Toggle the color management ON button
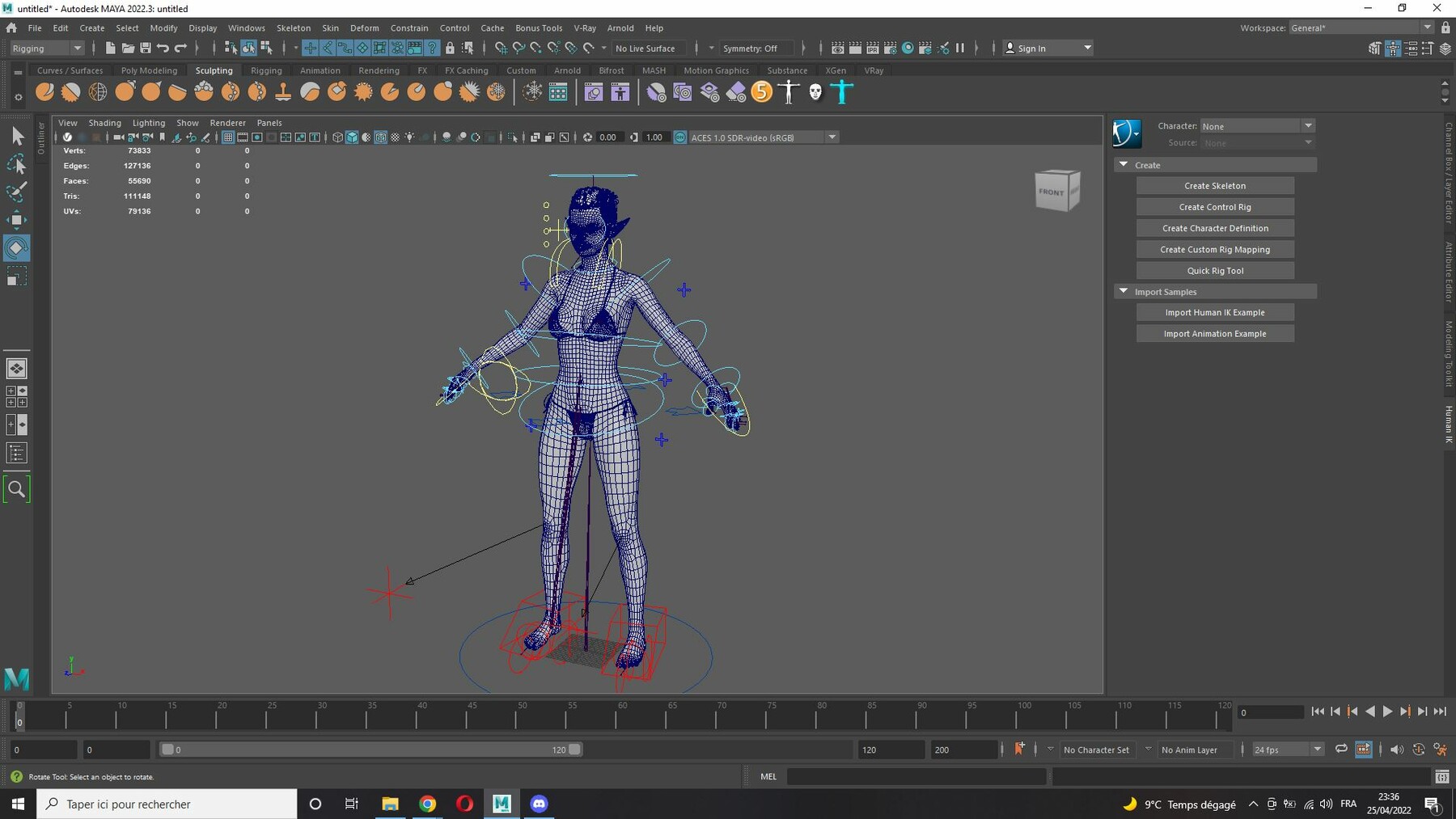Image resolution: width=1456 pixels, height=819 pixels. (x=680, y=137)
